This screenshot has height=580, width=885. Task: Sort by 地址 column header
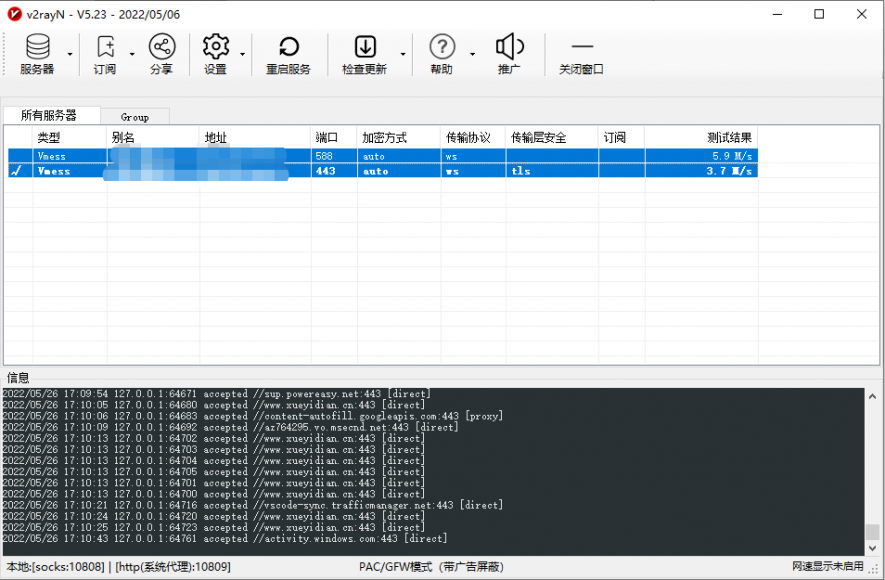coord(255,138)
